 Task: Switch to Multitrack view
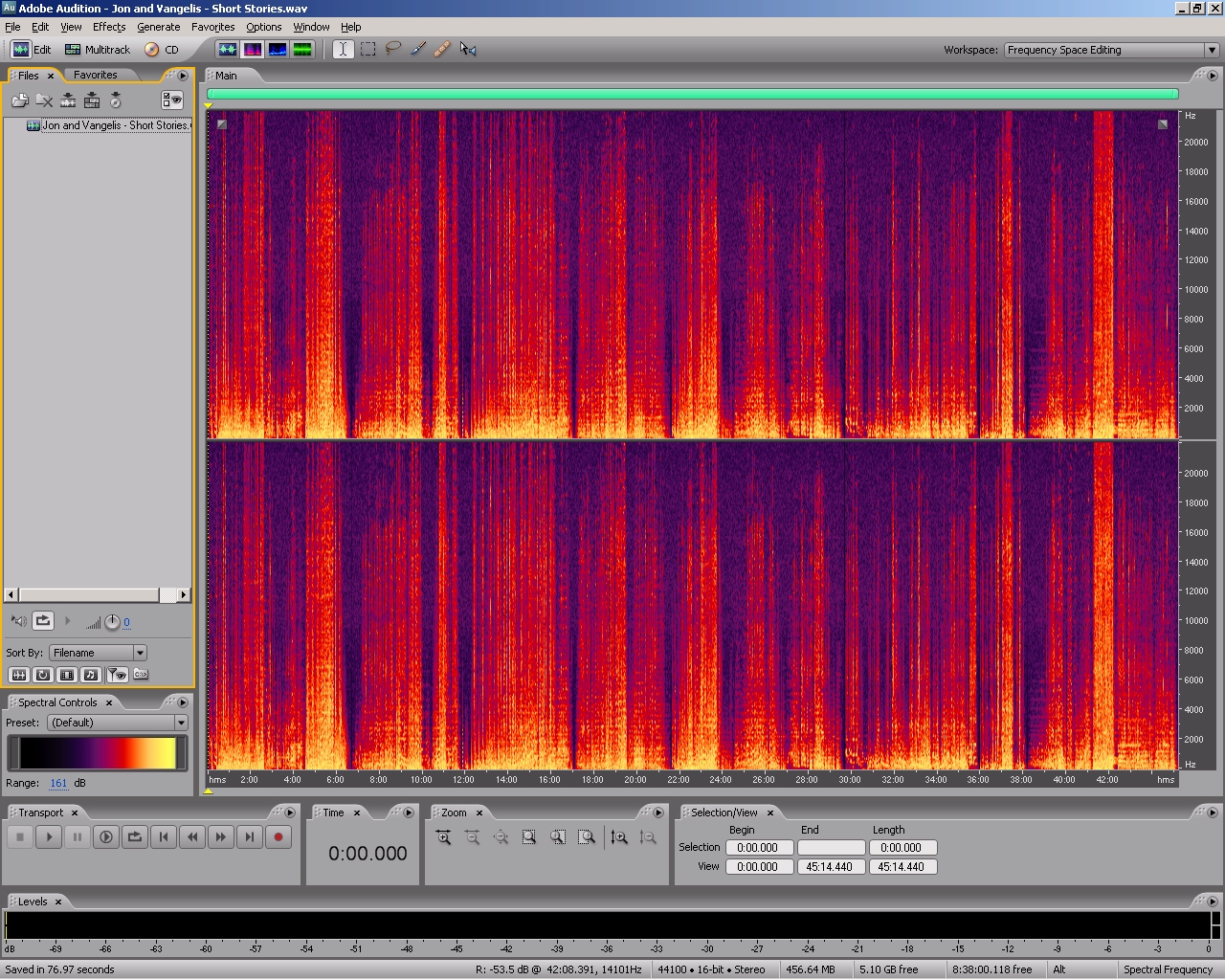98,50
